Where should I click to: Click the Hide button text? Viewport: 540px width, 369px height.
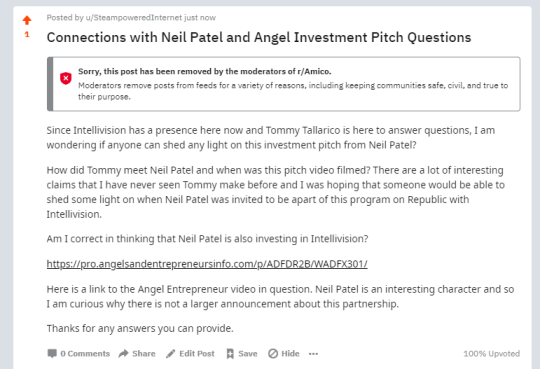pos(290,353)
